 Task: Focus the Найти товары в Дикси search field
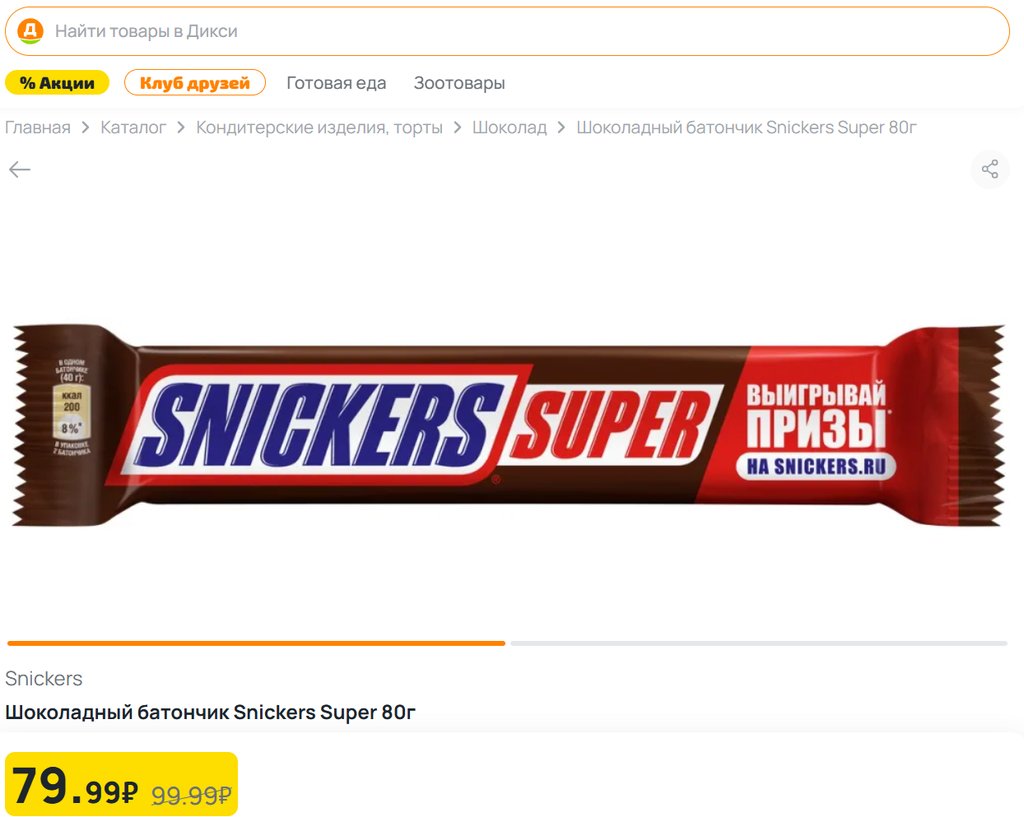pyautogui.click(x=507, y=31)
